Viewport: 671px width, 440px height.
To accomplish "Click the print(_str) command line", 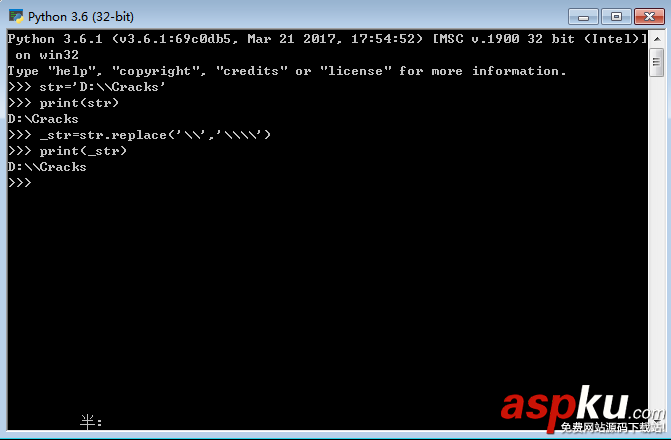I will pos(67,151).
